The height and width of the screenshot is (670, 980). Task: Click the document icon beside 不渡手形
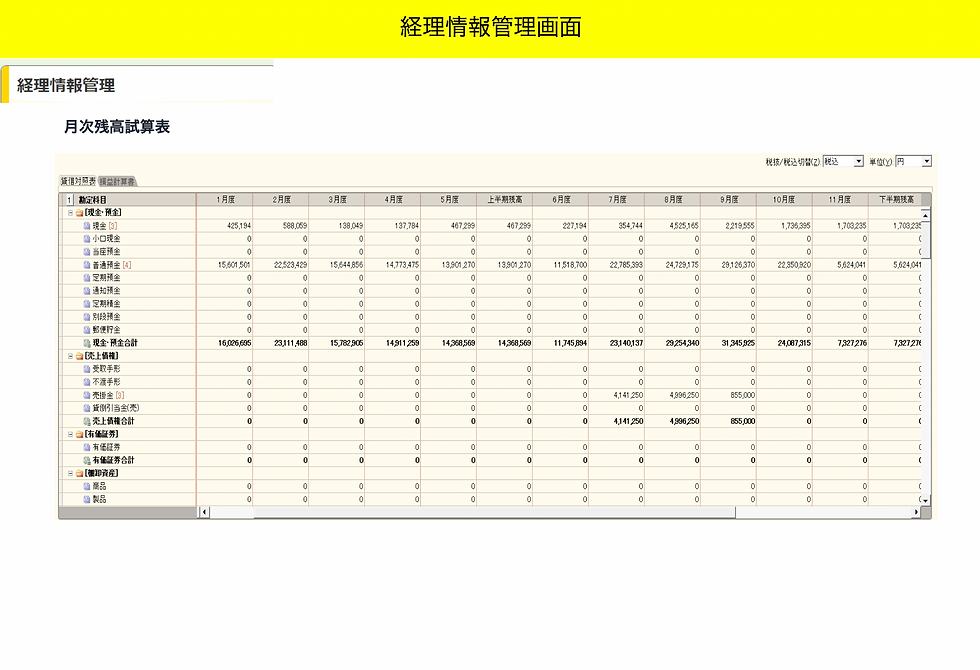[87, 382]
